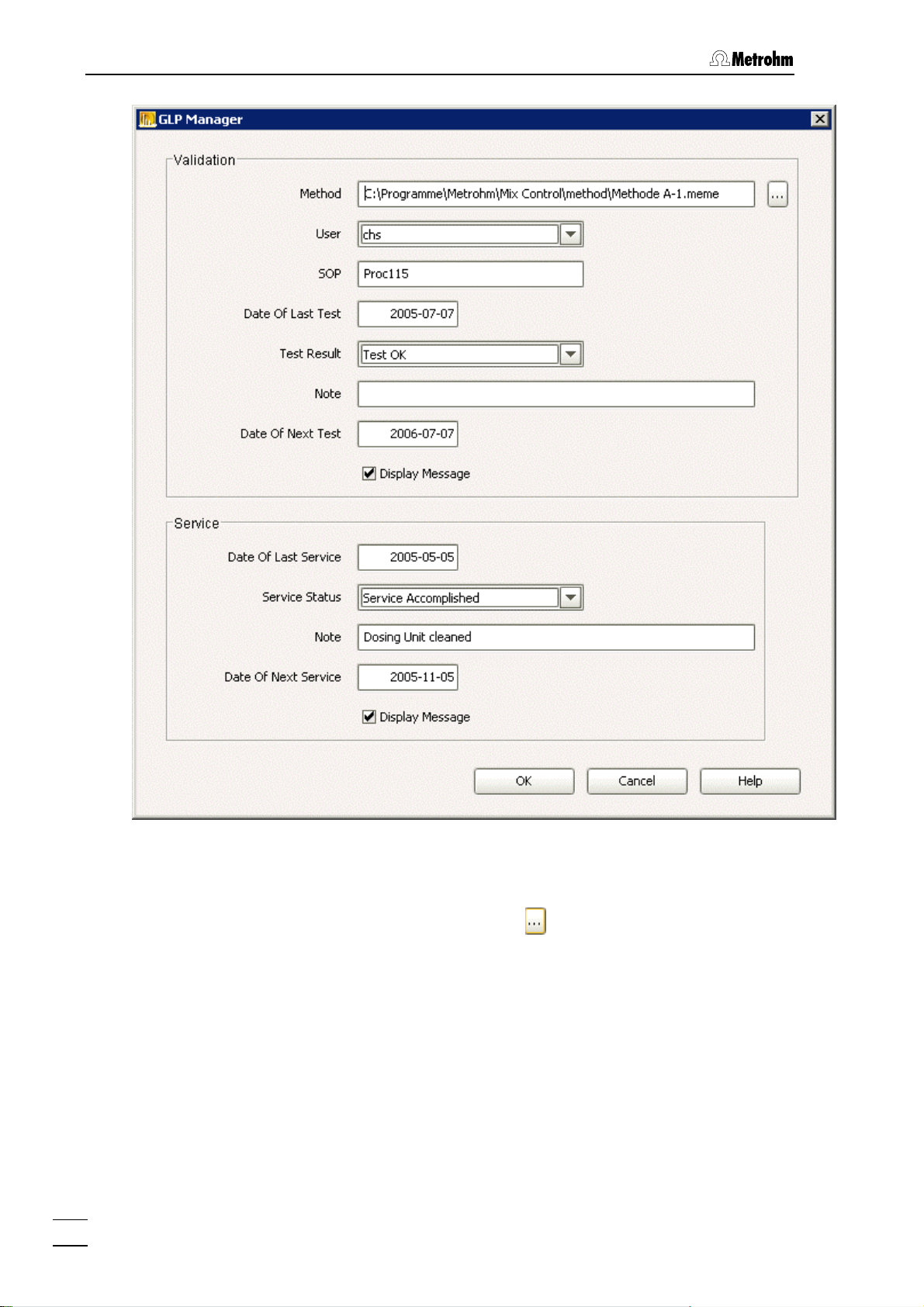Click the Date Of Next Test field
This screenshot has height=1307, width=924.
407,434
